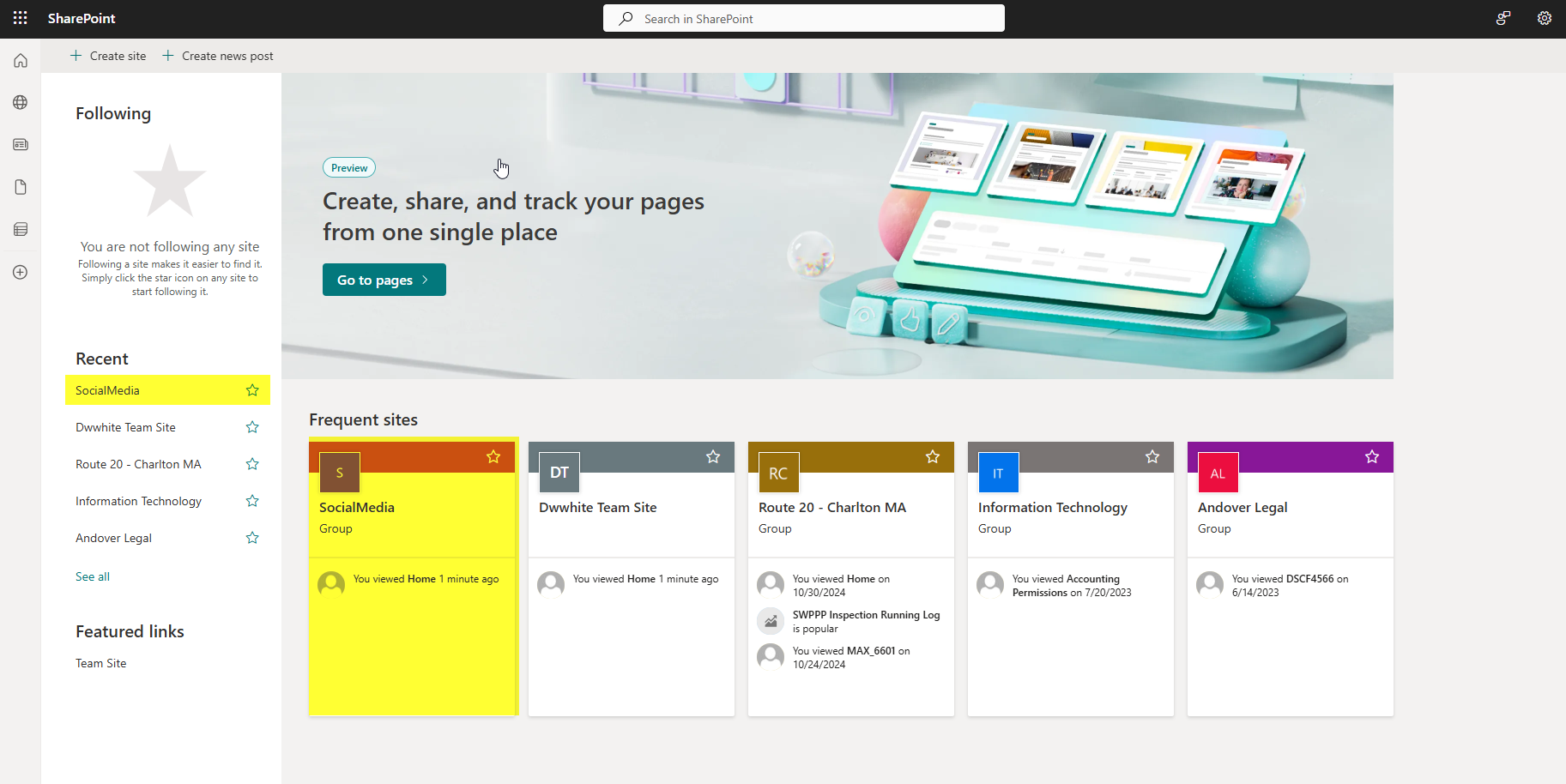Follow Dwwhite Team Site star in Recent list
This screenshot has width=1566, height=784.
click(x=252, y=427)
